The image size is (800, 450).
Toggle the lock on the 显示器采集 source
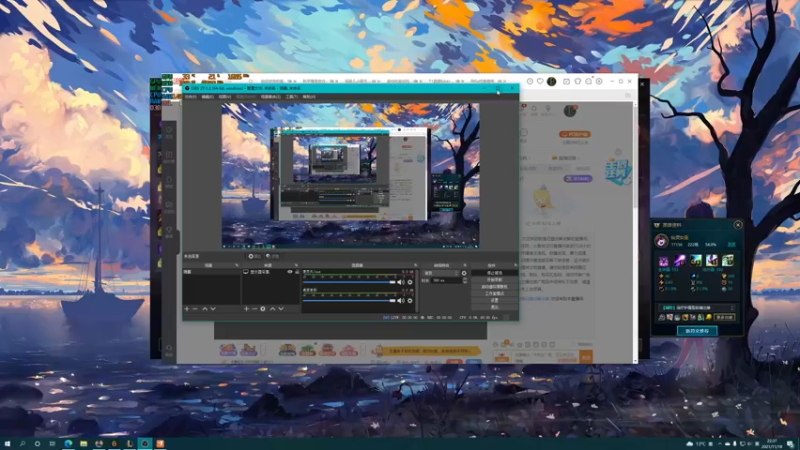click(297, 272)
